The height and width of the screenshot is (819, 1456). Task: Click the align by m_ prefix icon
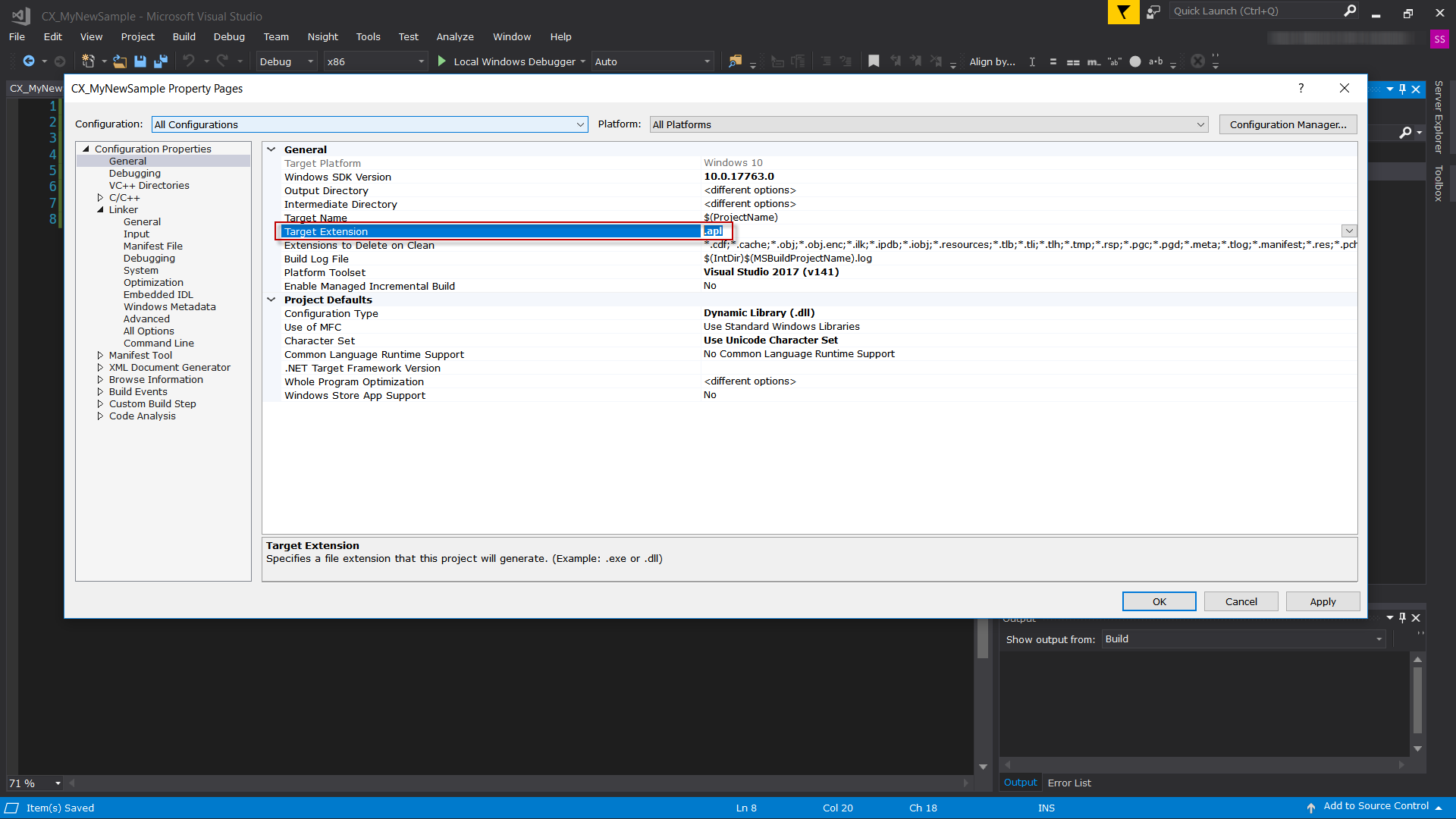(1094, 61)
